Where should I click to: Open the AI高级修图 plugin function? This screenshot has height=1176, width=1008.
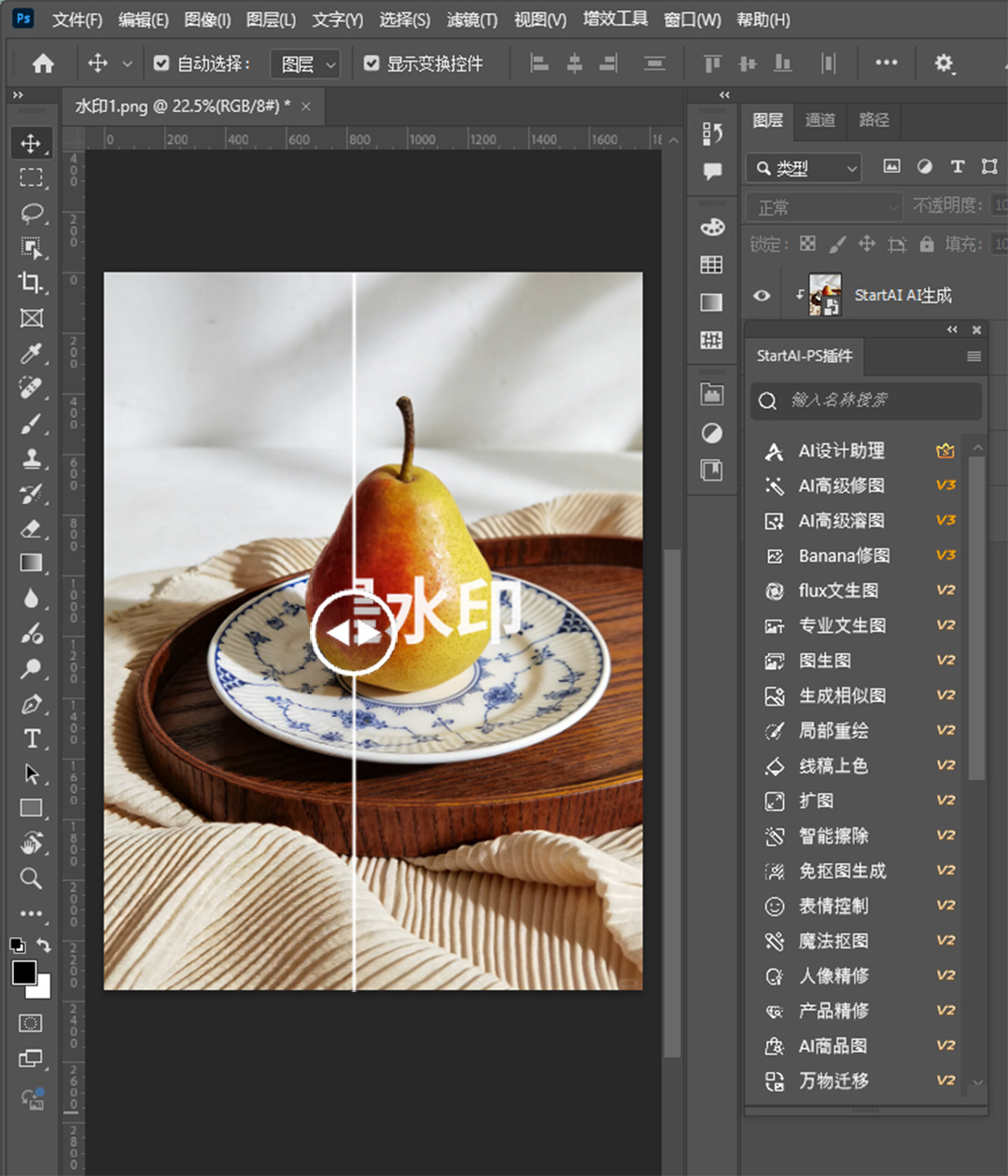[841, 485]
